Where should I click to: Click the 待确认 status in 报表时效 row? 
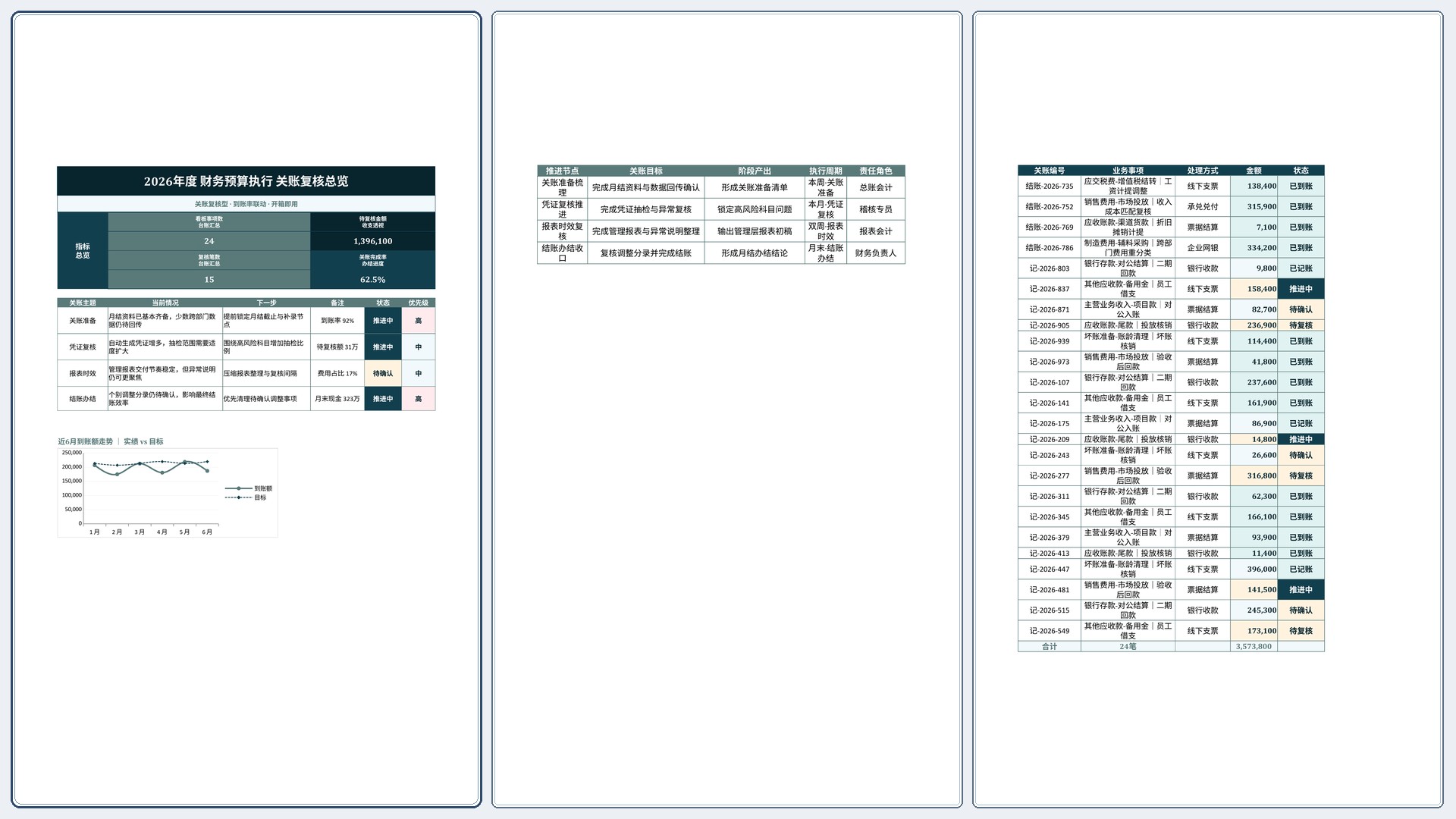[383, 374]
